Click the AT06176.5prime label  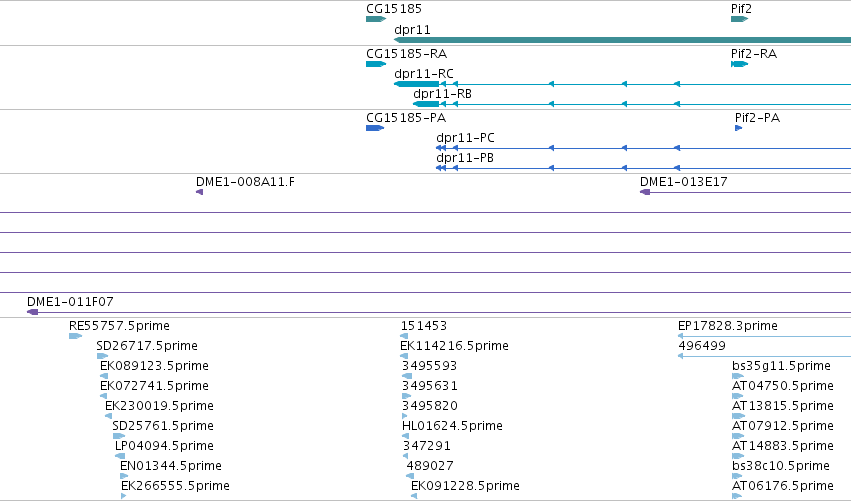(x=783, y=486)
